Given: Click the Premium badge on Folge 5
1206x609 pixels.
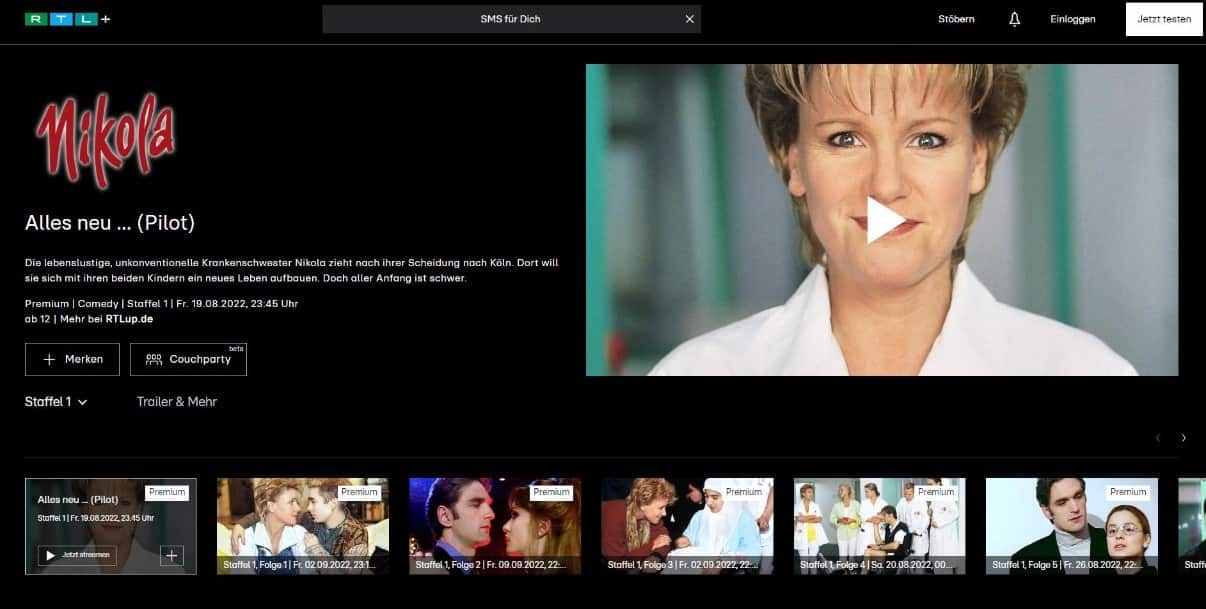Looking at the screenshot, I should tap(1128, 492).
